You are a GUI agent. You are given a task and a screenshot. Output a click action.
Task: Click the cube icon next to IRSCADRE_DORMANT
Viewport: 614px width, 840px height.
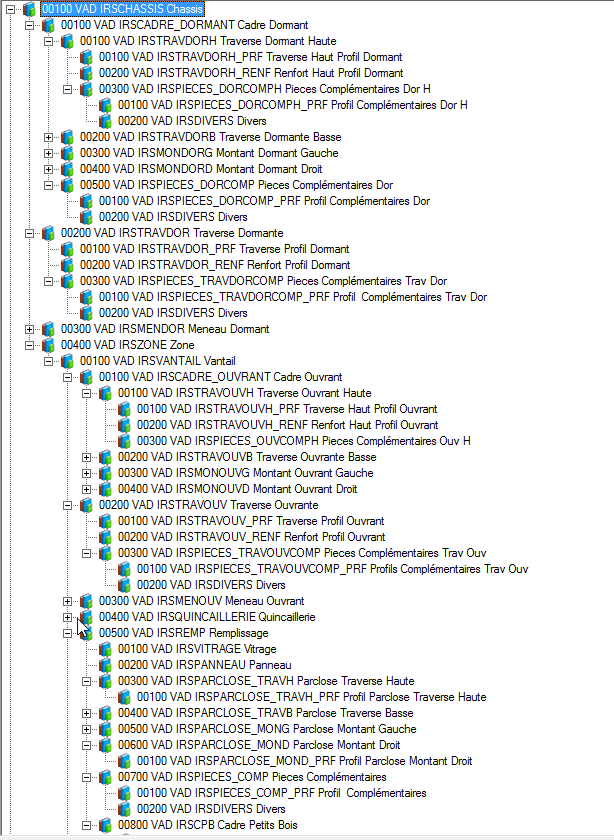[x=48, y=25]
